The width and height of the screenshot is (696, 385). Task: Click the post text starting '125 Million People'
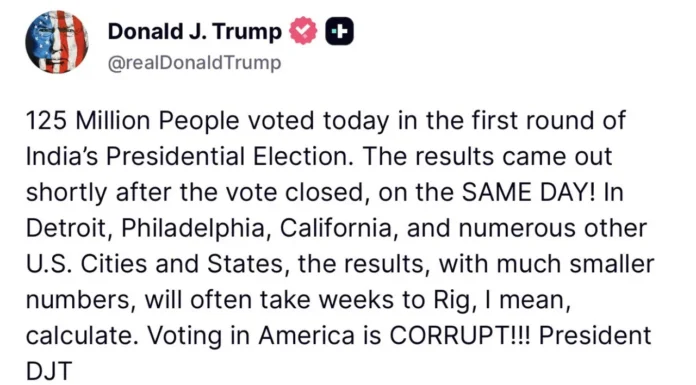point(340,246)
